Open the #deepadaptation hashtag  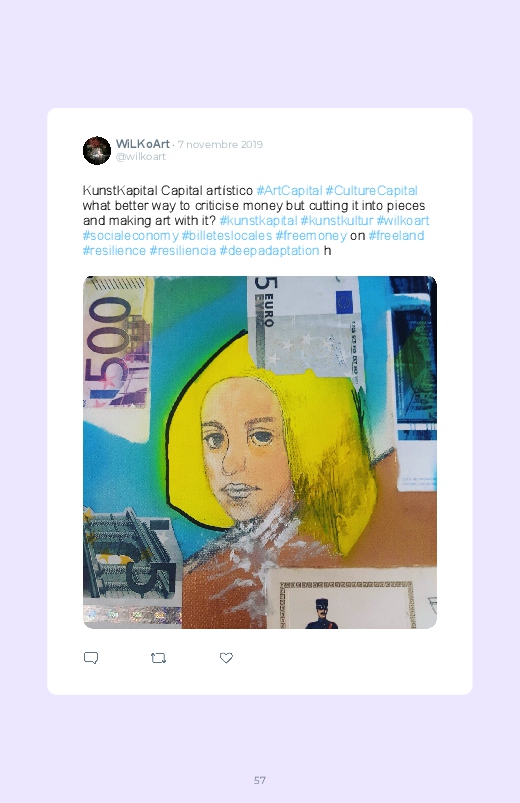269,250
